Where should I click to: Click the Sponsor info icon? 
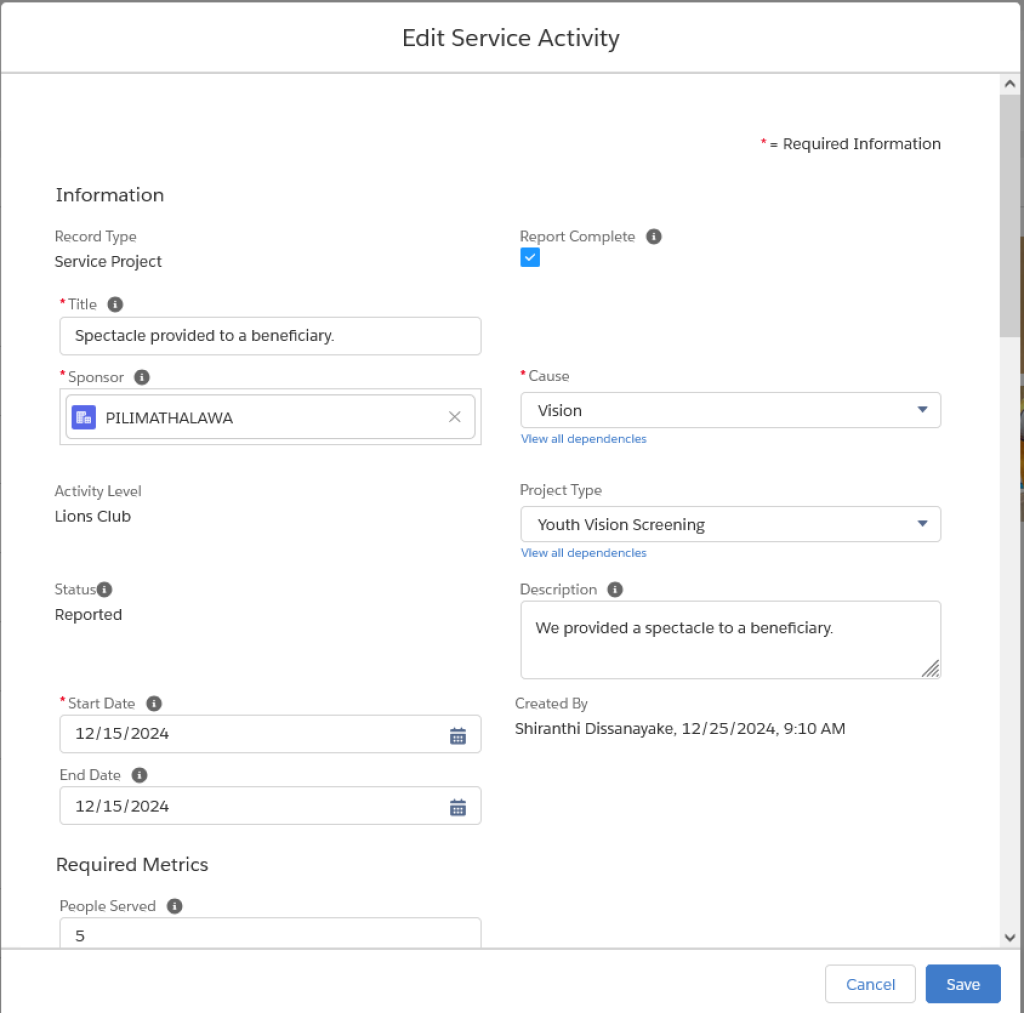coord(142,377)
